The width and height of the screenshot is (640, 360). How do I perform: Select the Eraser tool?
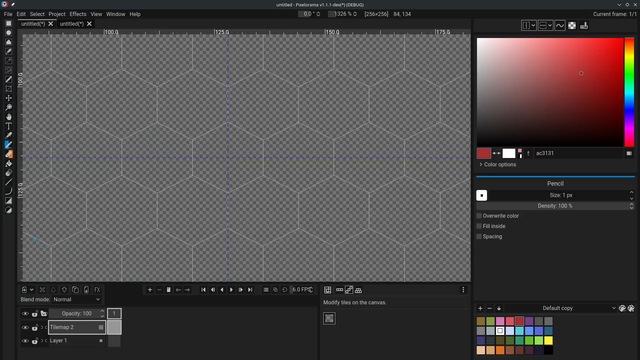click(x=9, y=154)
